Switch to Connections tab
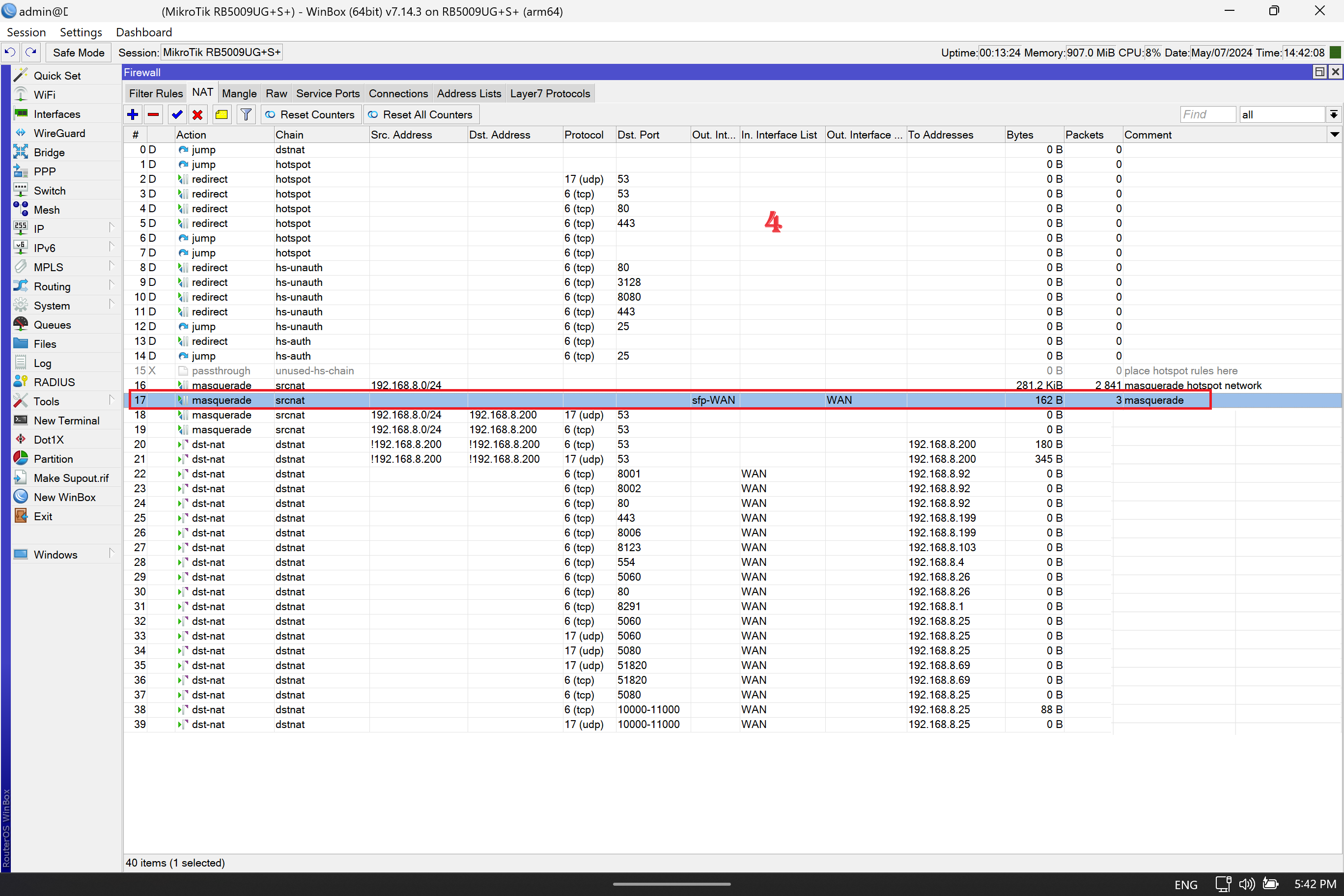This screenshot has width=1344, height=896. point(398,93)
